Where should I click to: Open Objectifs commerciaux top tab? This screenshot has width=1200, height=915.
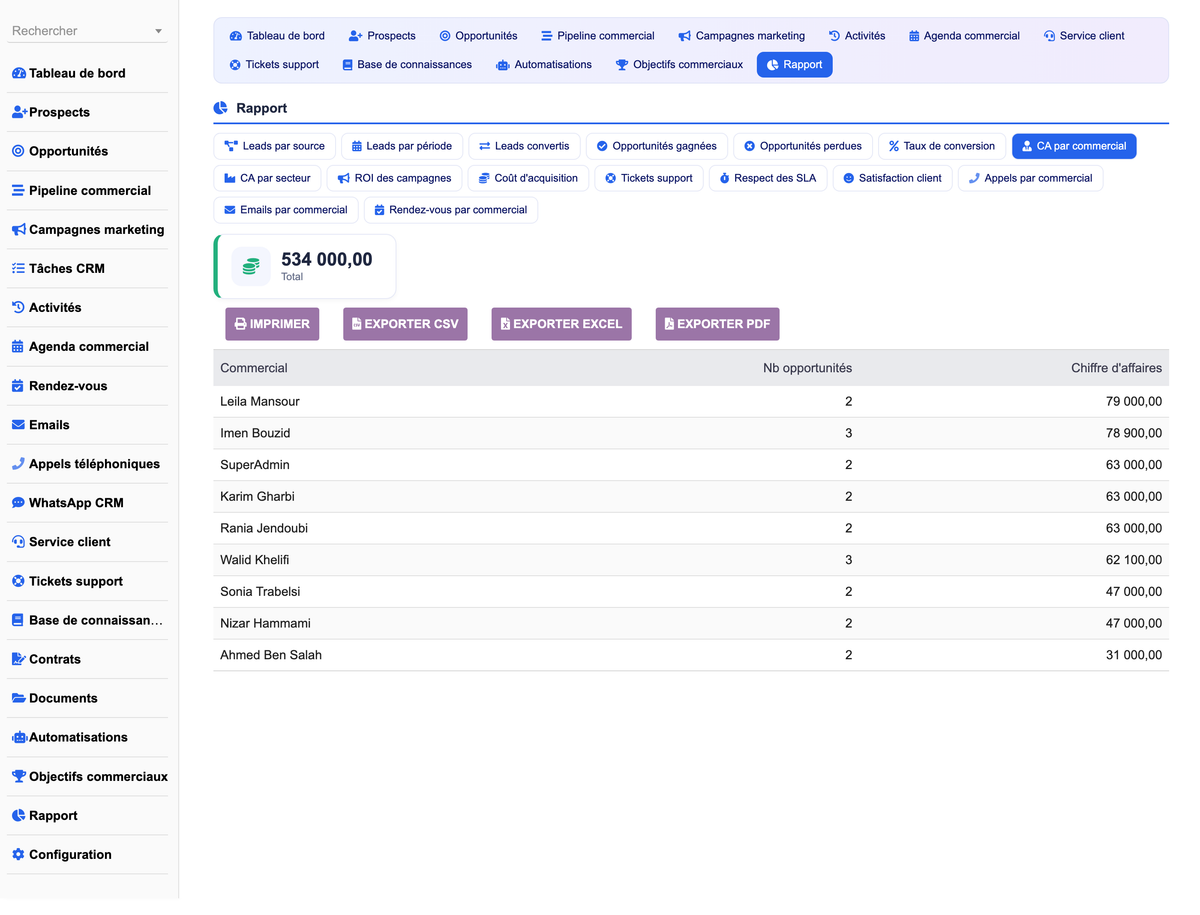coord(679,65)
